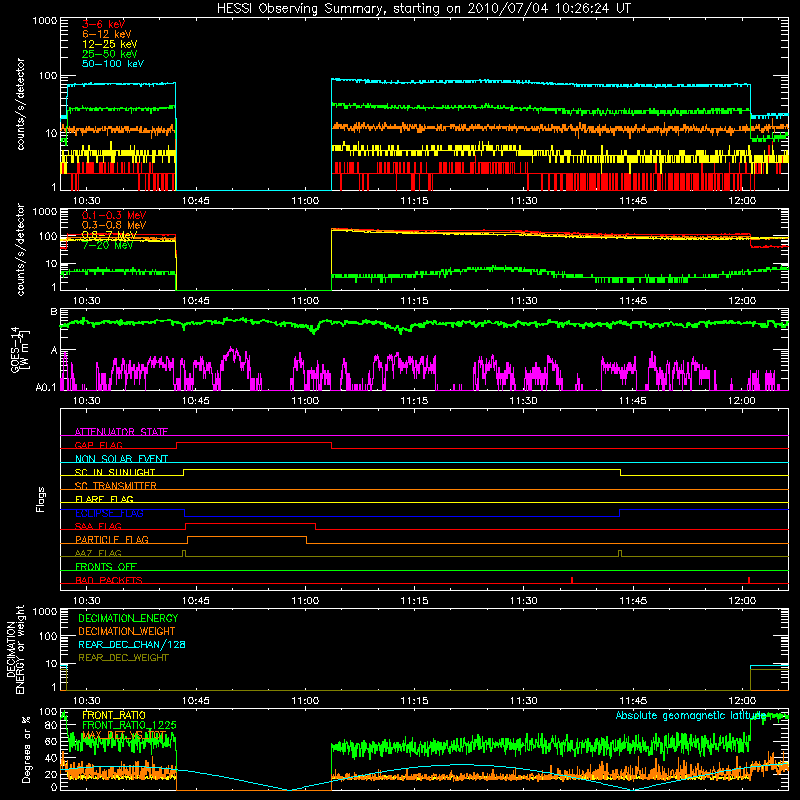Click the BAD_PACKETS red tick near 12:01
Viewport: 800px width, 800px height.
pyautogui.click(x=748, y=580)
